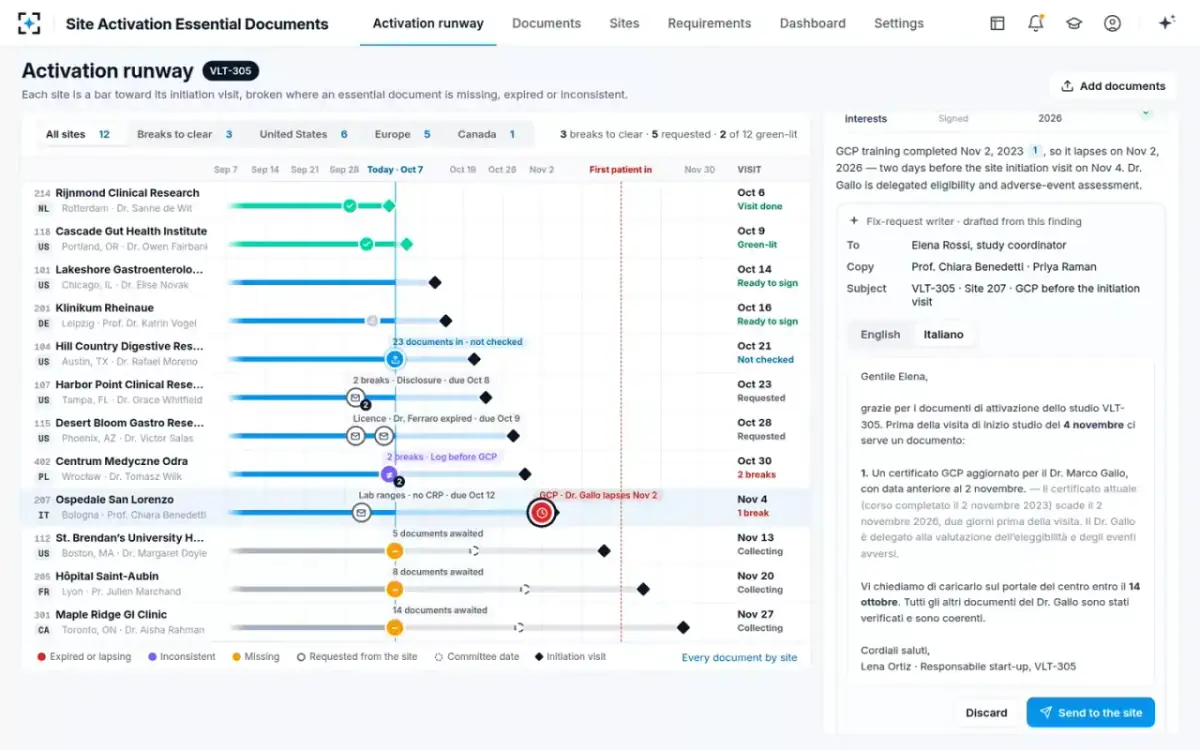Click the citation 1 reference badge
1200x750 pixels.
click(x=1036, y=151)
